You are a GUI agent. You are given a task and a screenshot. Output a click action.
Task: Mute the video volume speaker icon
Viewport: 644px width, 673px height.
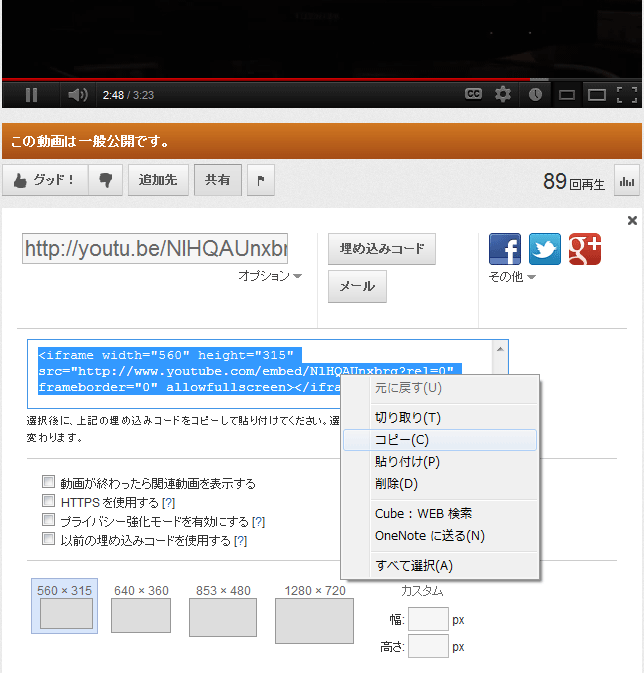(77, 95)
